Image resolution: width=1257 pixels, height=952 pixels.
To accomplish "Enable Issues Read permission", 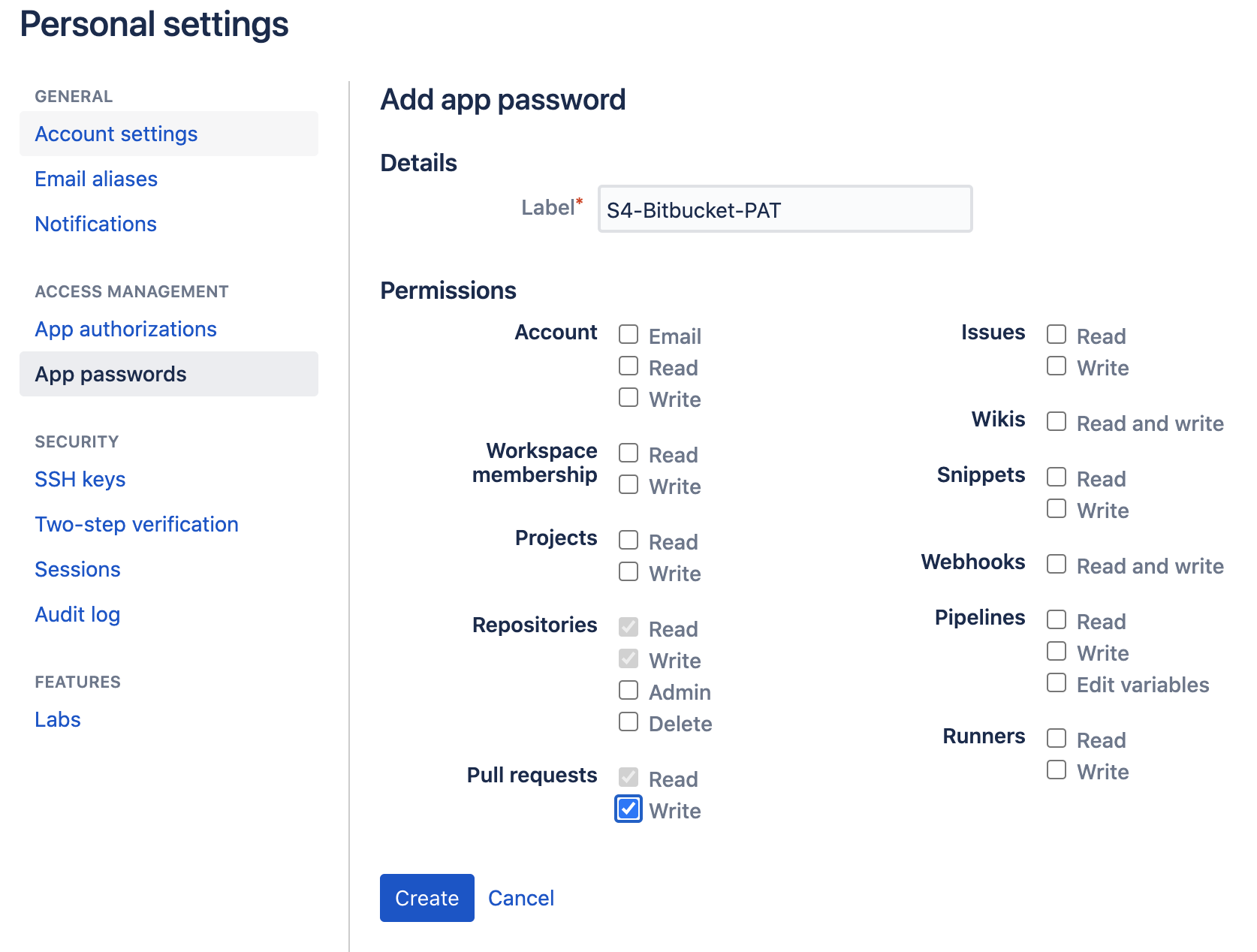I will 1057,334.
